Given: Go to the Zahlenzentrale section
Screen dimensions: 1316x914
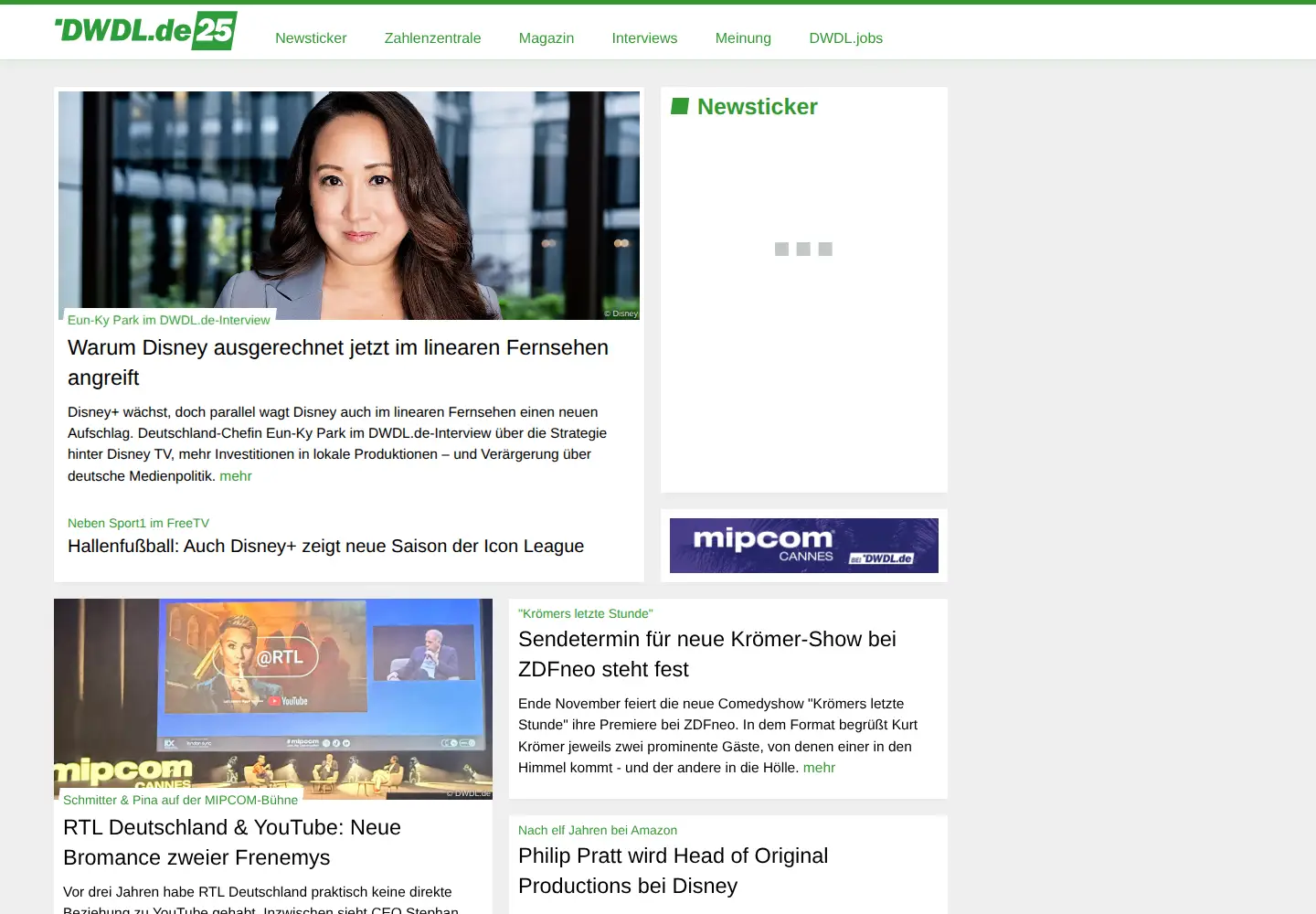Looking at the screenshot, I should coord(432,37).
